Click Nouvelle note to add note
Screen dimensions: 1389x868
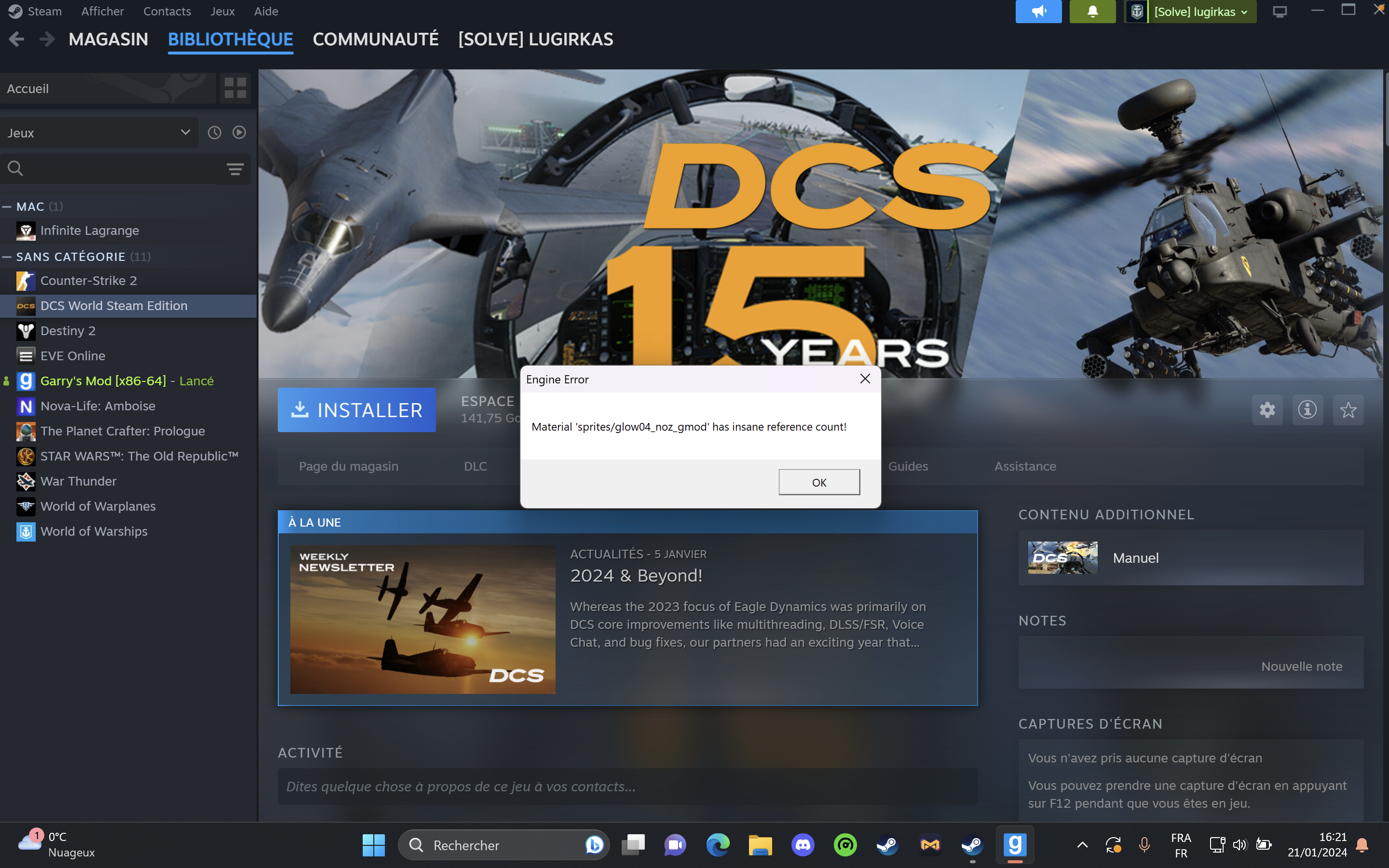(1301, 666)
